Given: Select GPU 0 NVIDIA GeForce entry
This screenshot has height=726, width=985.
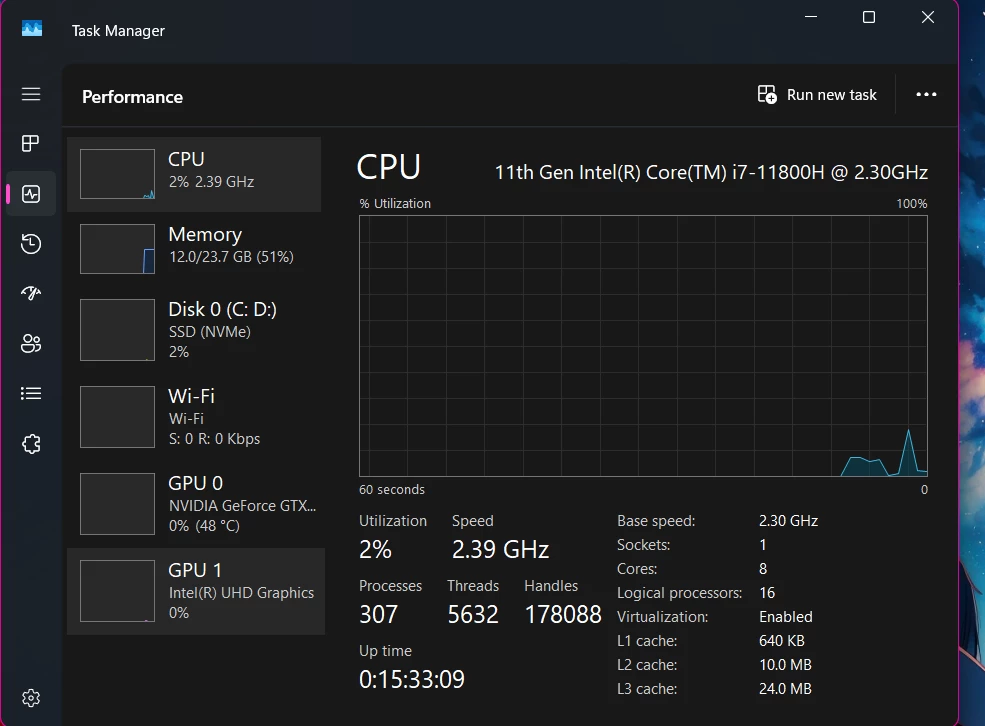Looking at the screenshot, I should [194, 504].
